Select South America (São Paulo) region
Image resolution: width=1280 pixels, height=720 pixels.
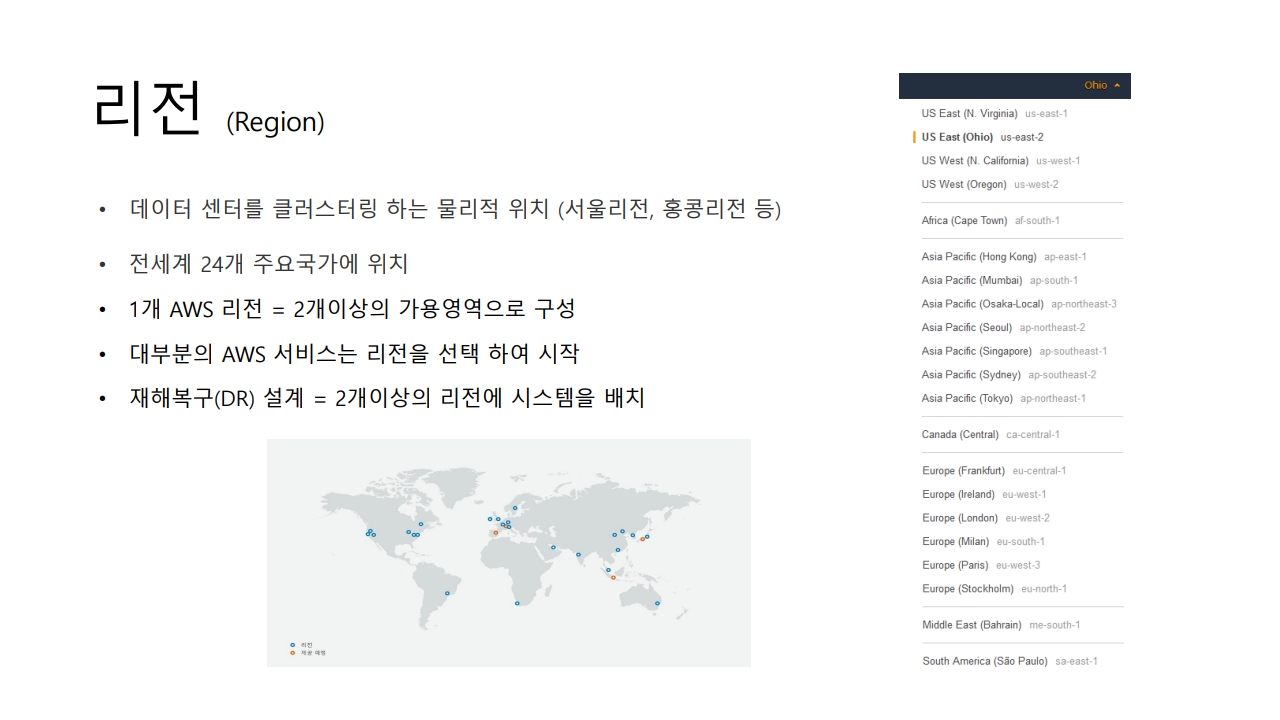(x=1010, y=661)
